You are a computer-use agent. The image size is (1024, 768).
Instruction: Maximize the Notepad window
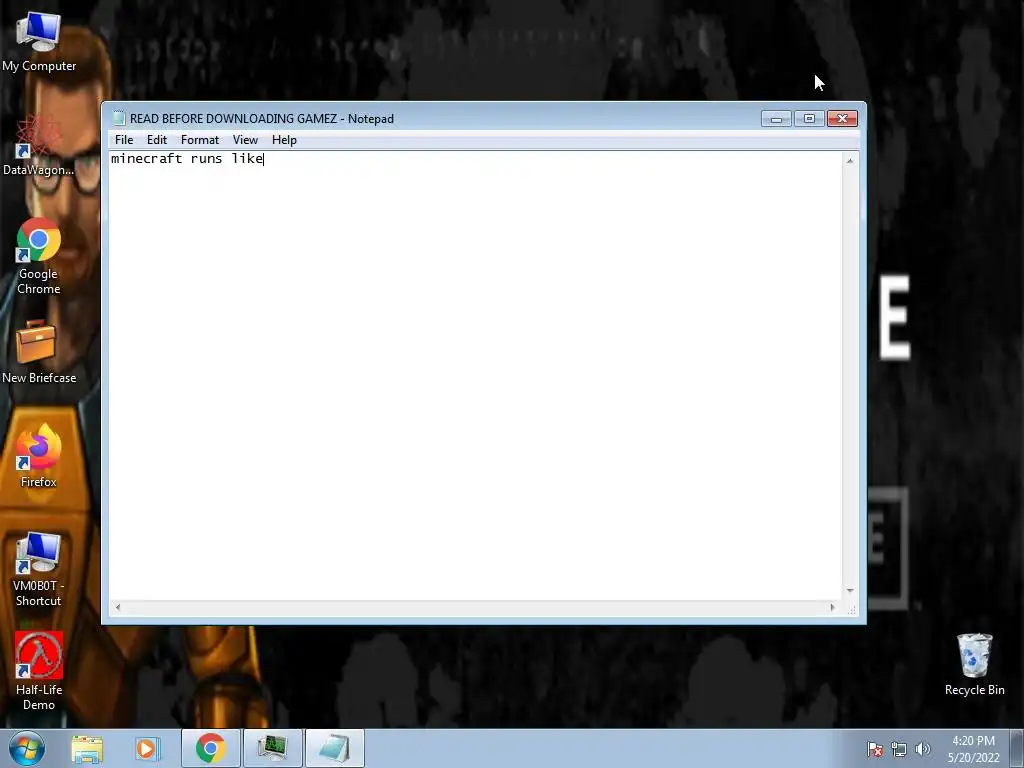(809, 118)
